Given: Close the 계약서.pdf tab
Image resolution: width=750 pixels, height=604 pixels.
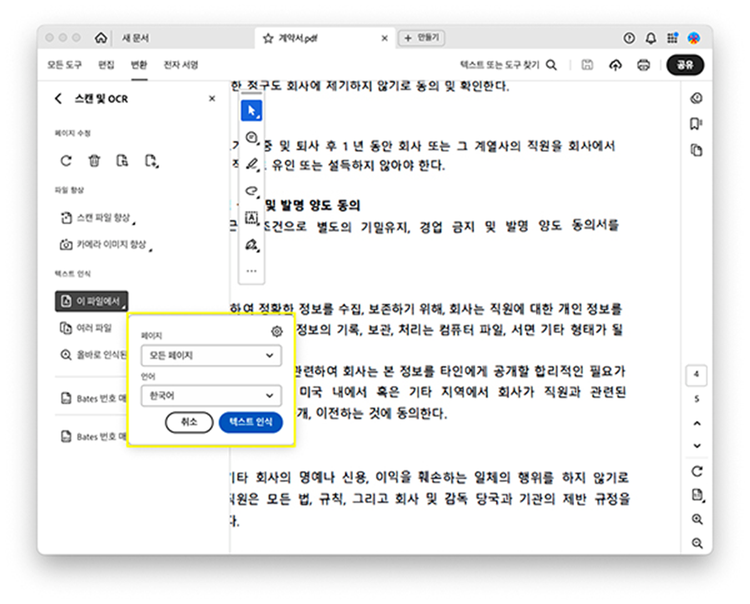Looking at the screenshot, I should click(x=385, y=38).
